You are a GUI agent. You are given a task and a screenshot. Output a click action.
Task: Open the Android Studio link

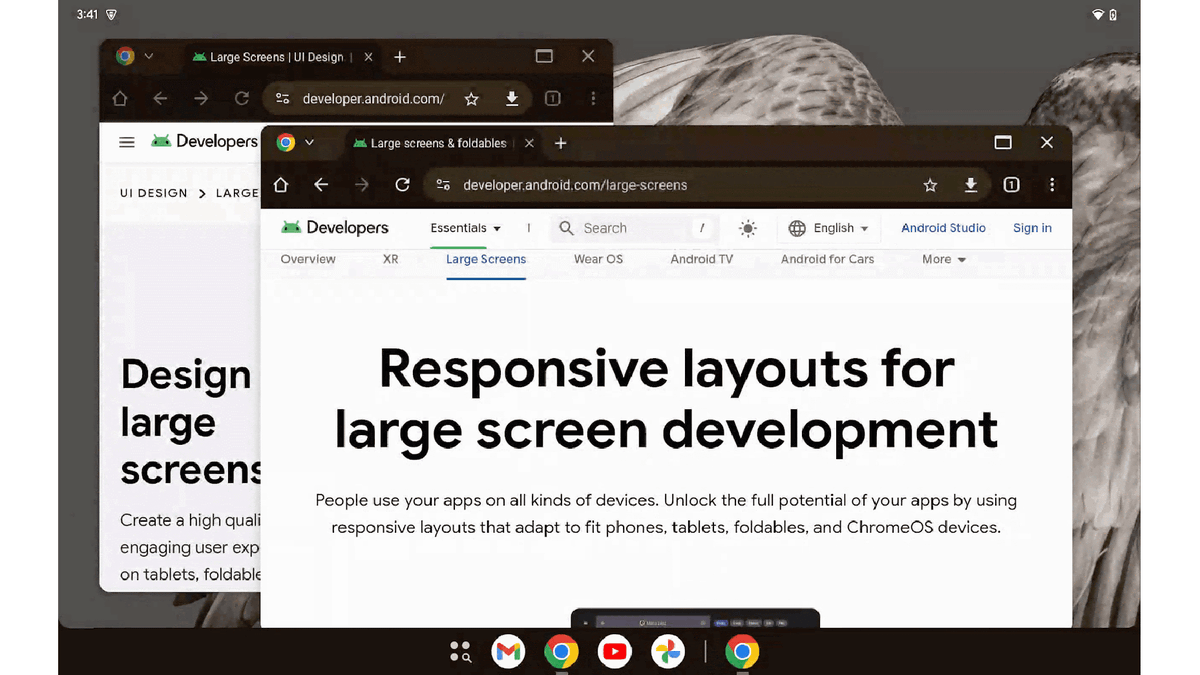tap(943, 228)
